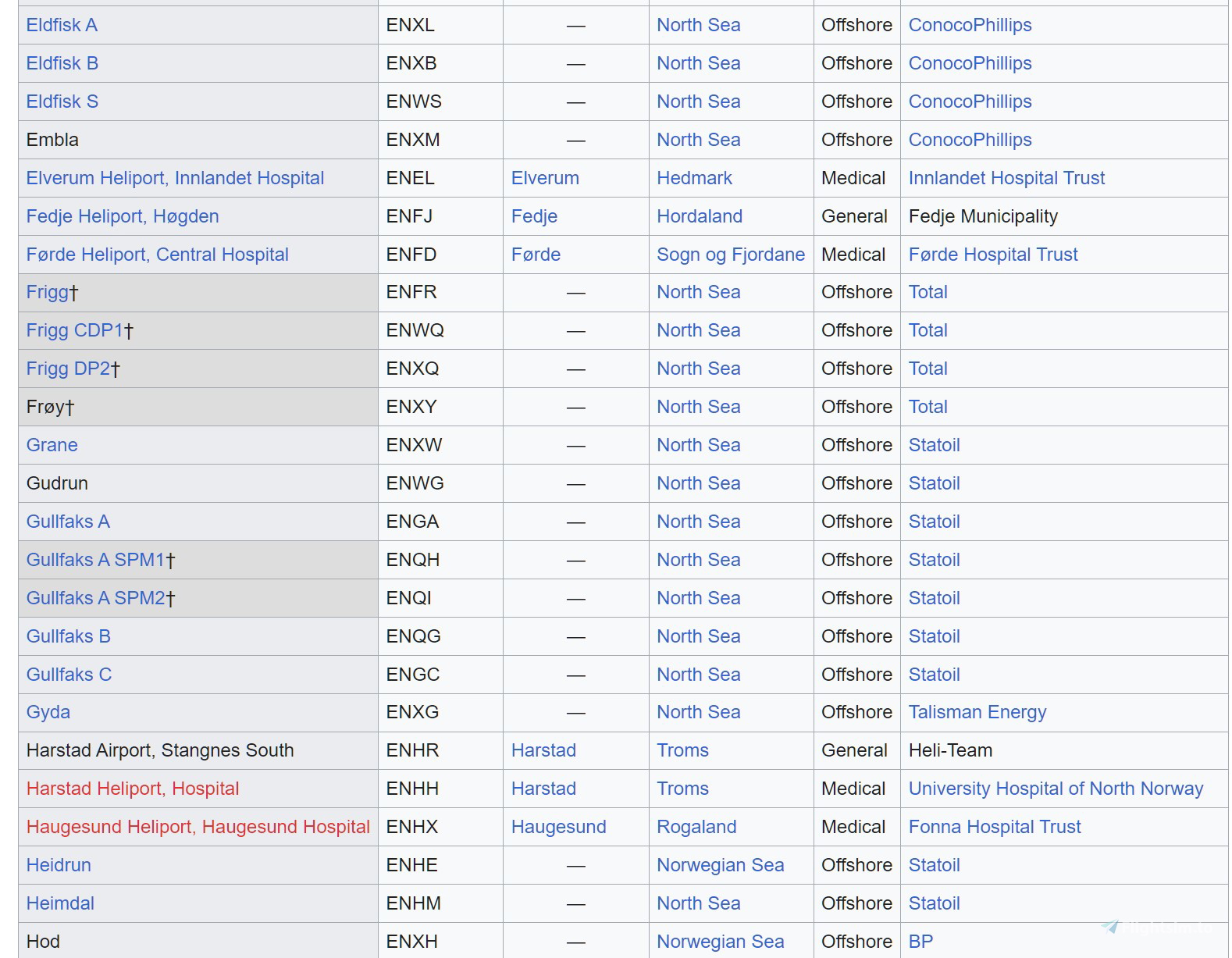This screenshot has height=958, width=1232.
Task: Select the Embla name cell
Action: click(x=198, y=140)
